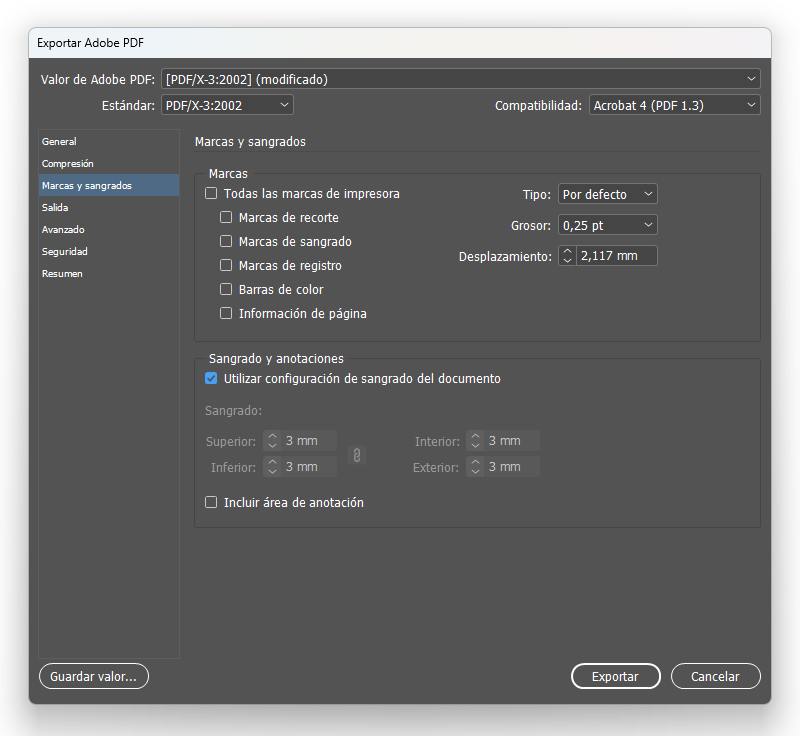Click the Marcas y sangrados panel heading
Screen dimensions: 800x736
coord(250,142)
